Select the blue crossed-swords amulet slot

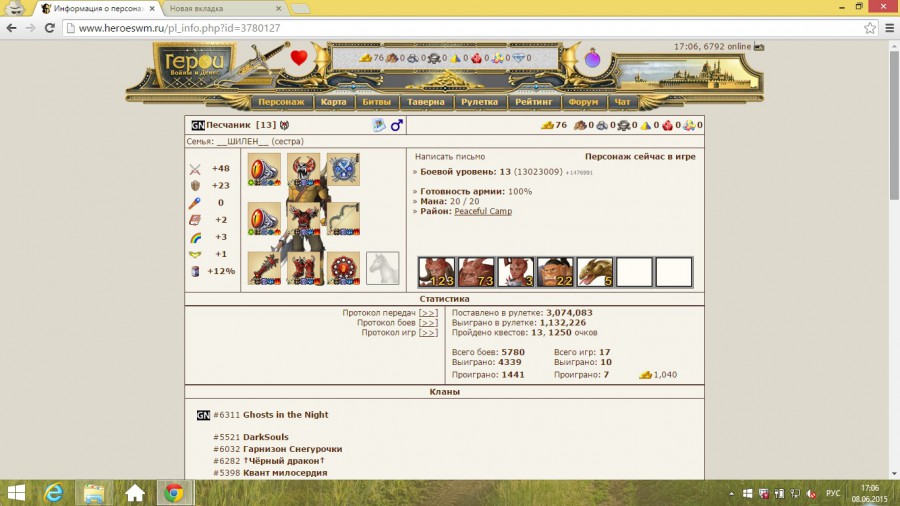pyautogui.click(x=343, y=169)
